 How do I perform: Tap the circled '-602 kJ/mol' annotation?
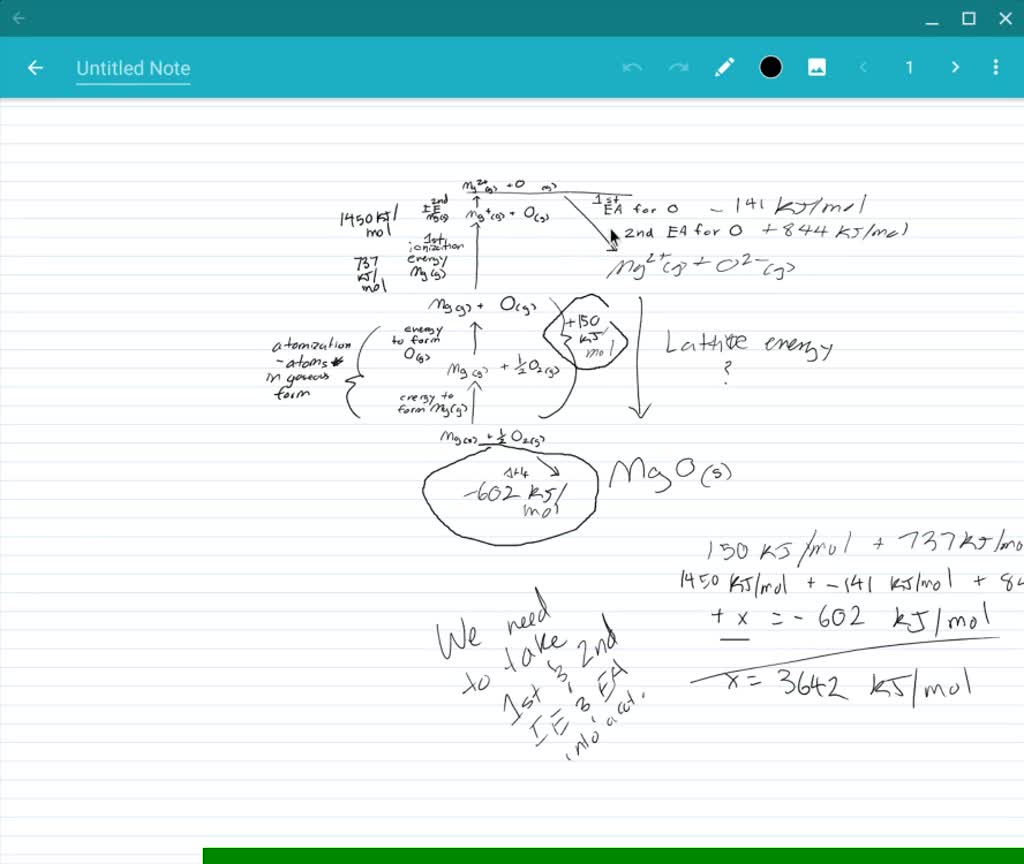pos(510,495)
